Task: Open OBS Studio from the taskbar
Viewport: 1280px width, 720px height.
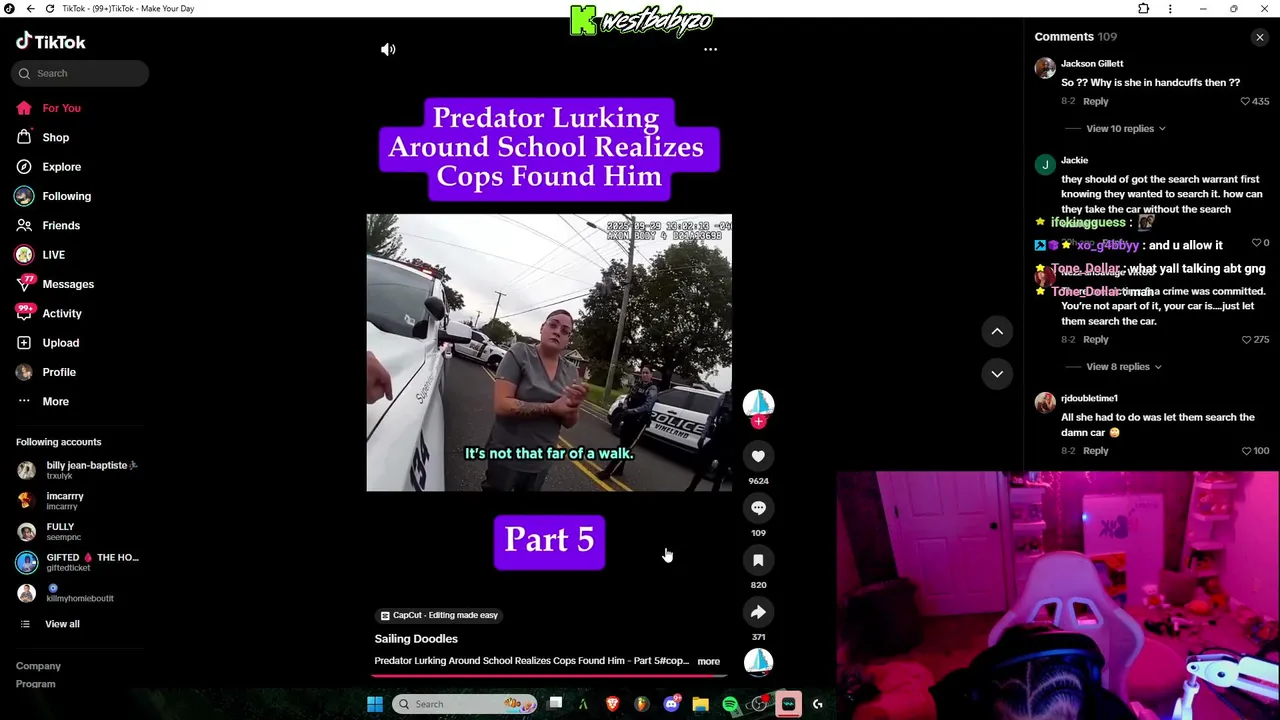Action: pos(759,704)
